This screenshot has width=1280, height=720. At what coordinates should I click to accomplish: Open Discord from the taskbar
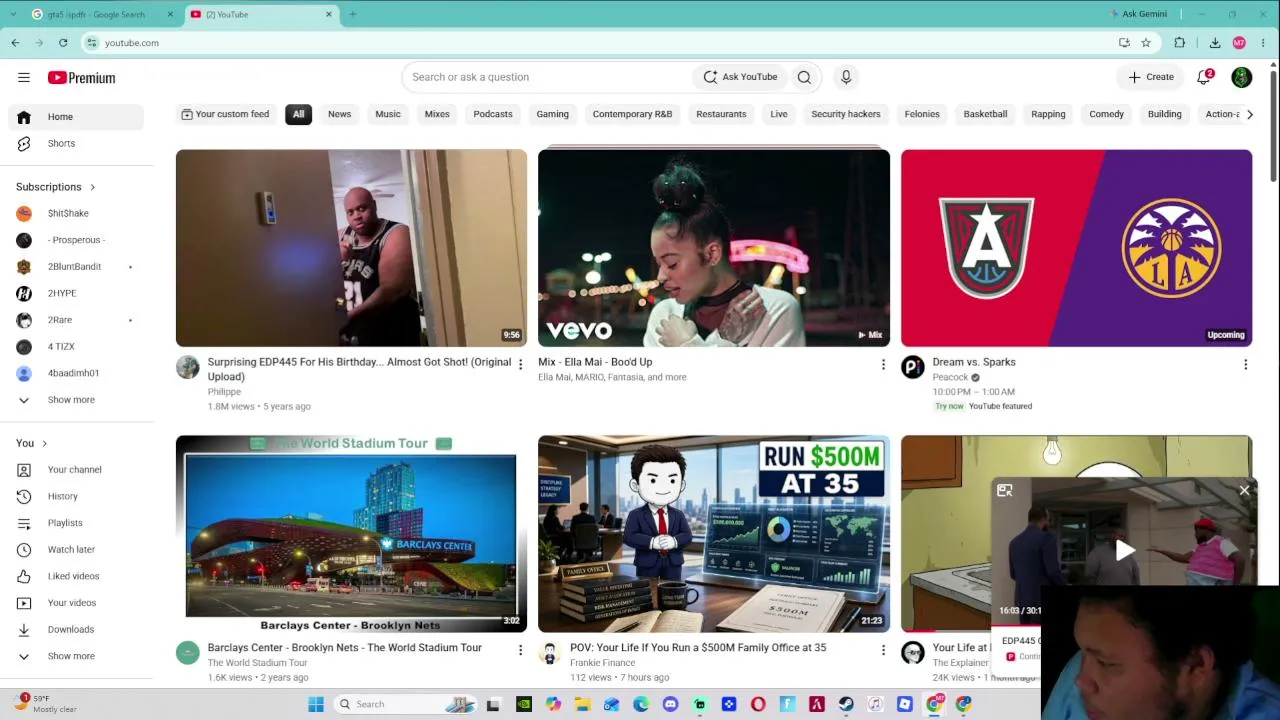670,704
